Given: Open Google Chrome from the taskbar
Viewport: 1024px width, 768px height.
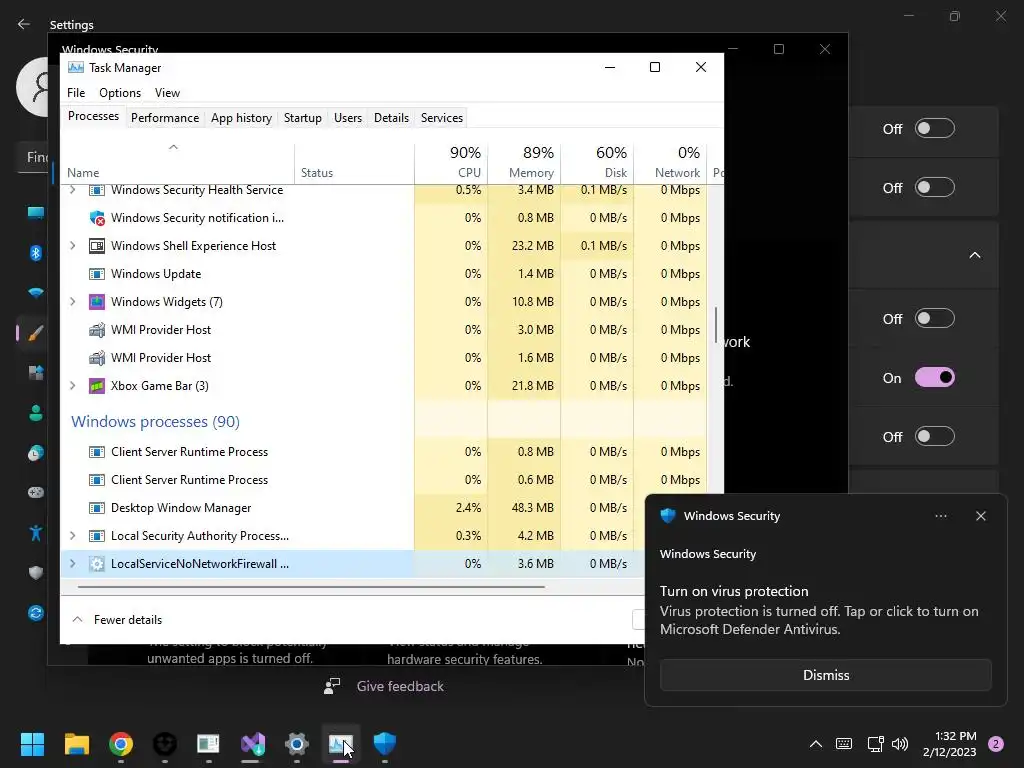Looking at the screenshot, I should pyautogui.click(x=121, y=743).
